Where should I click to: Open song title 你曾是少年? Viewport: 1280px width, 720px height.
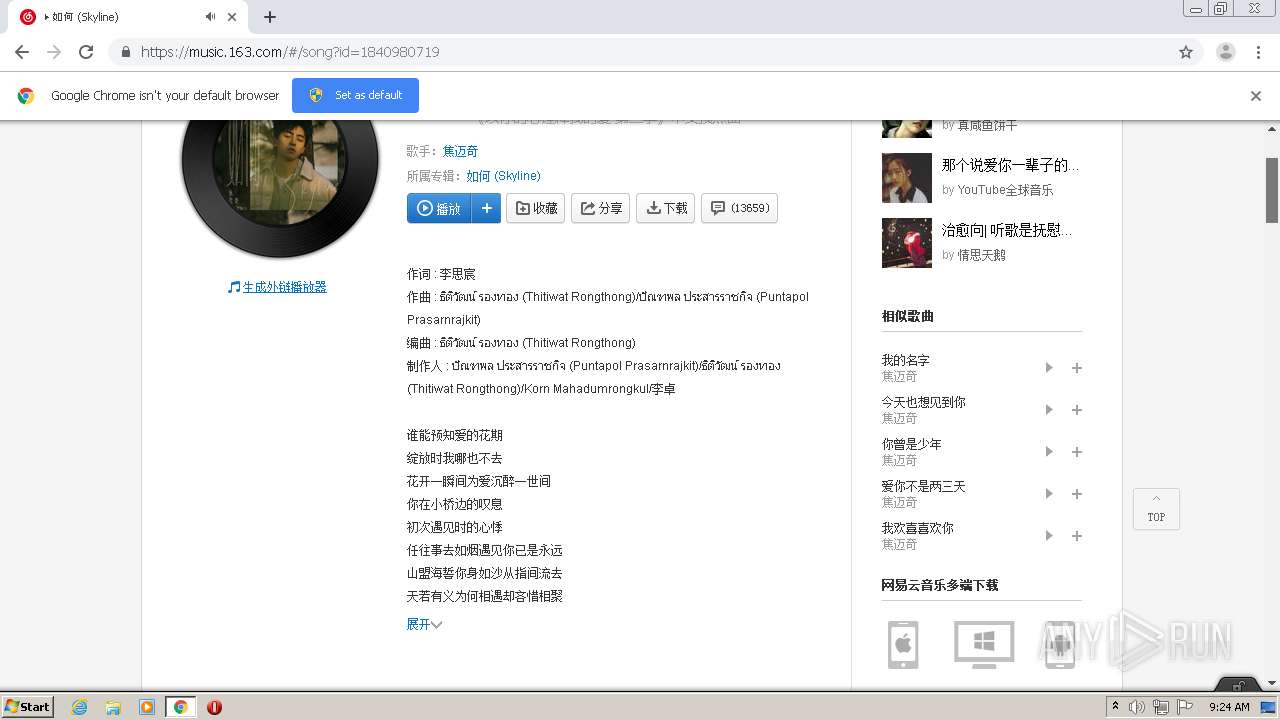[x=911, y=444]
